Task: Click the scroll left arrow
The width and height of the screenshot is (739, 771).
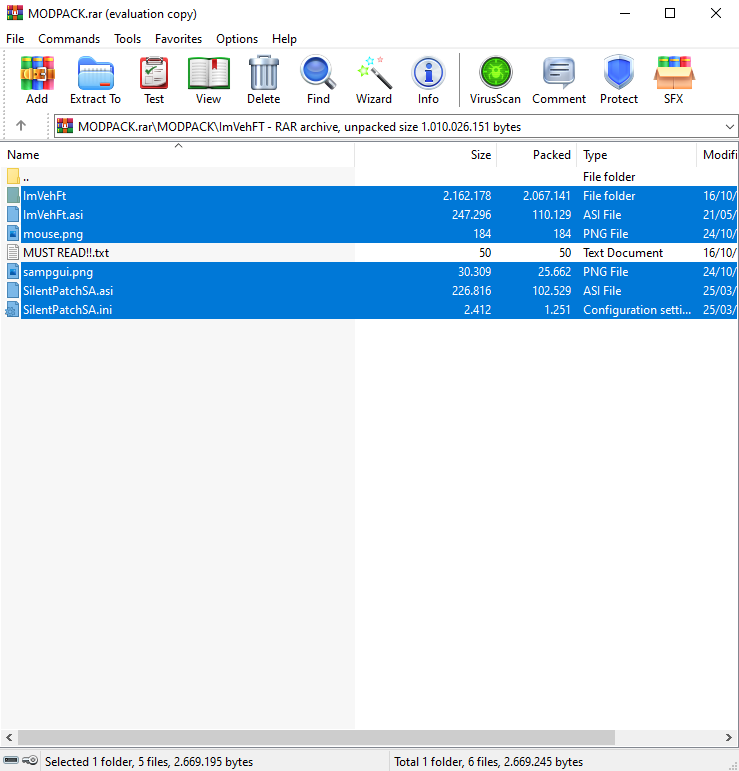Action: [x=9, y=737]
